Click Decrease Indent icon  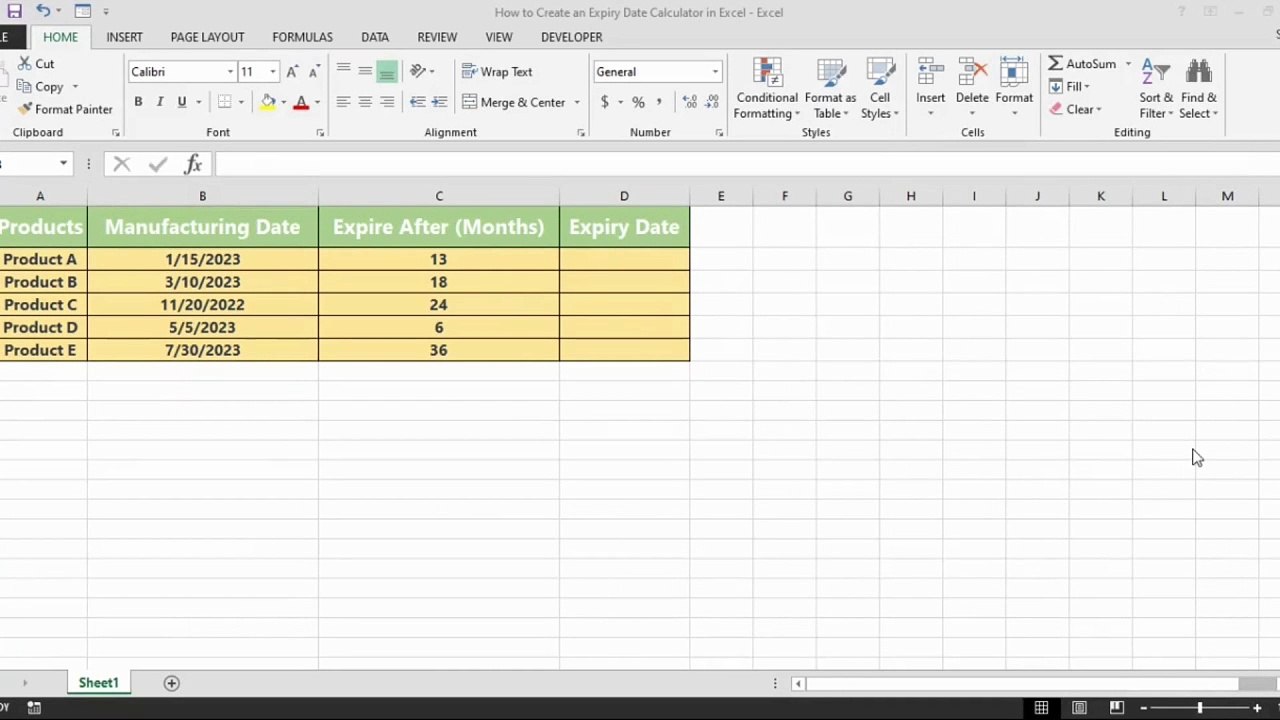coord(418,102)
